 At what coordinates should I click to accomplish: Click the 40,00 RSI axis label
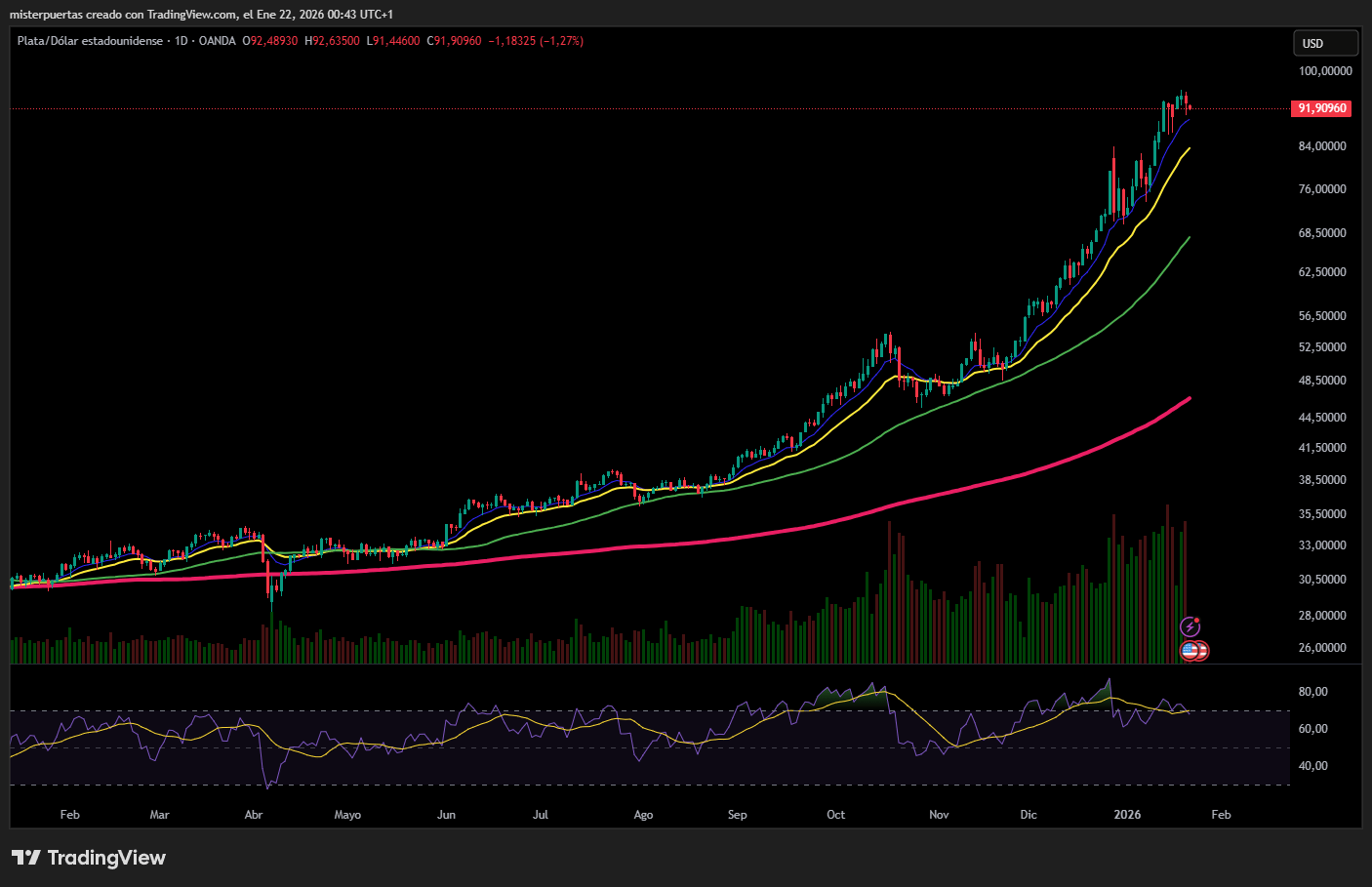click(1313, 766)
